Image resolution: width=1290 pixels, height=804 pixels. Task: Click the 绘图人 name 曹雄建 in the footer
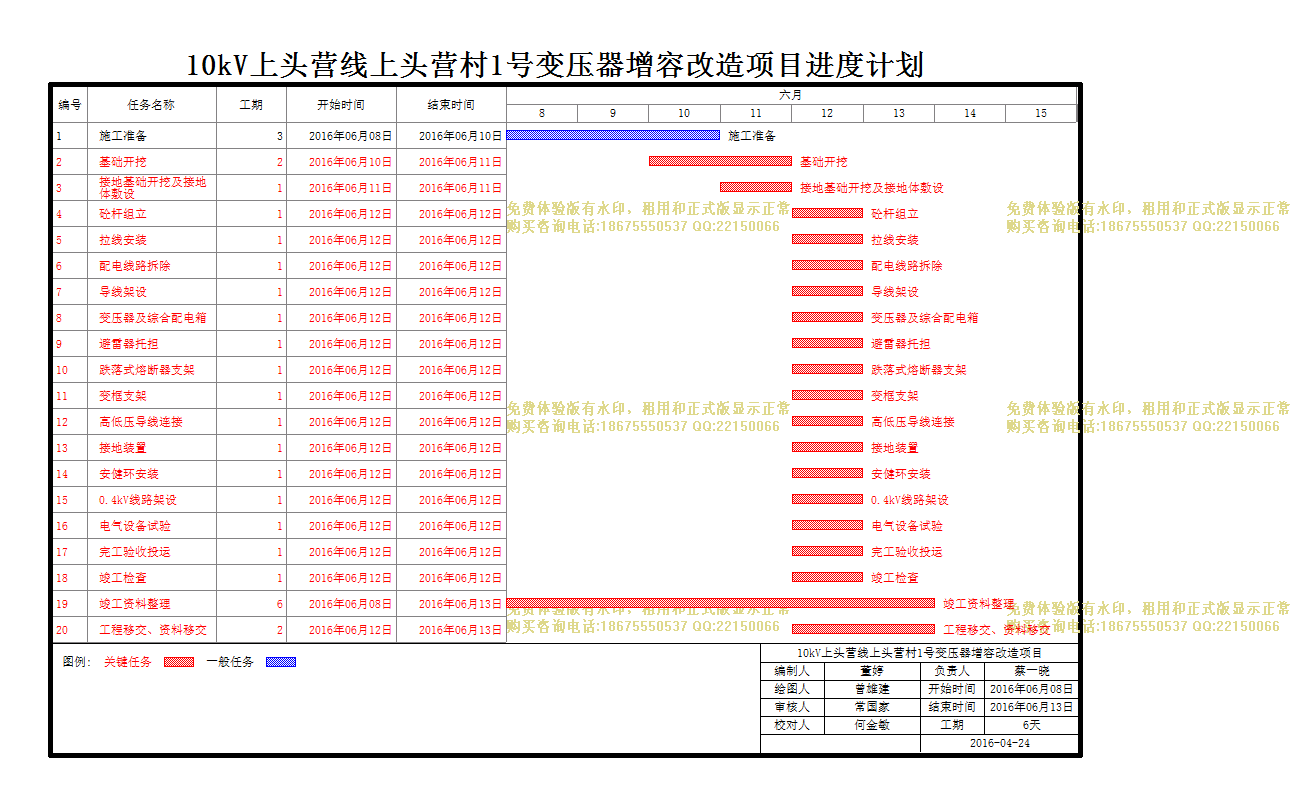click(872, 689)
